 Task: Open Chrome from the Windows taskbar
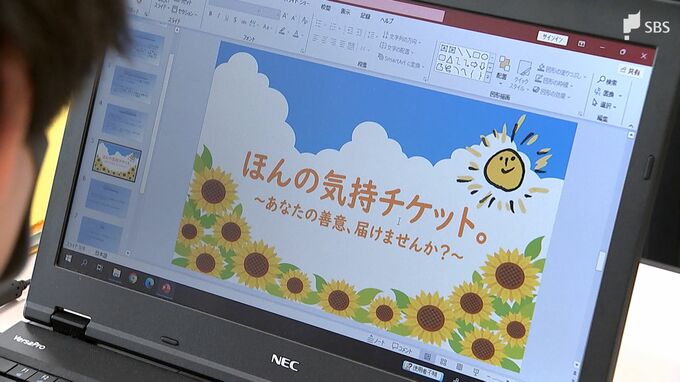point(133,278)
